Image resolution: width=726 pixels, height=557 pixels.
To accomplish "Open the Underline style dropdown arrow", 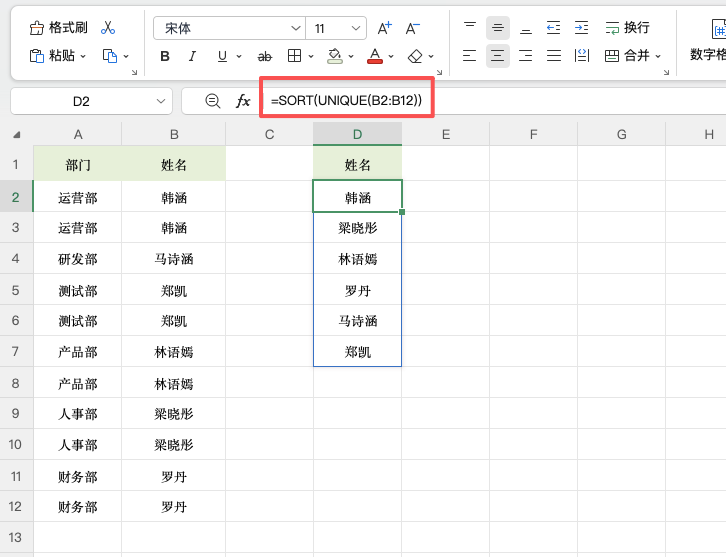I will pyautogui.click(x=239, y=56).
